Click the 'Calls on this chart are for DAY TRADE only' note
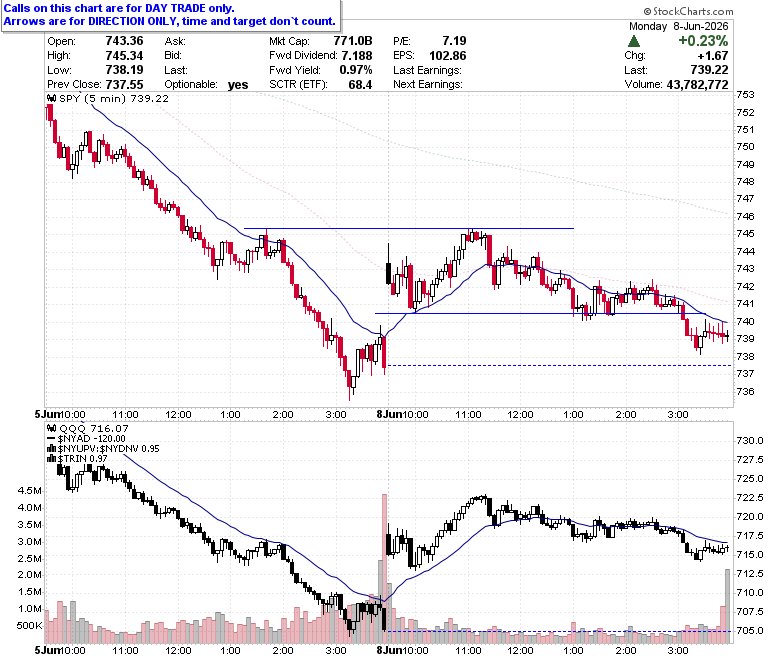780x659 pixels. [x=119, y=8]
